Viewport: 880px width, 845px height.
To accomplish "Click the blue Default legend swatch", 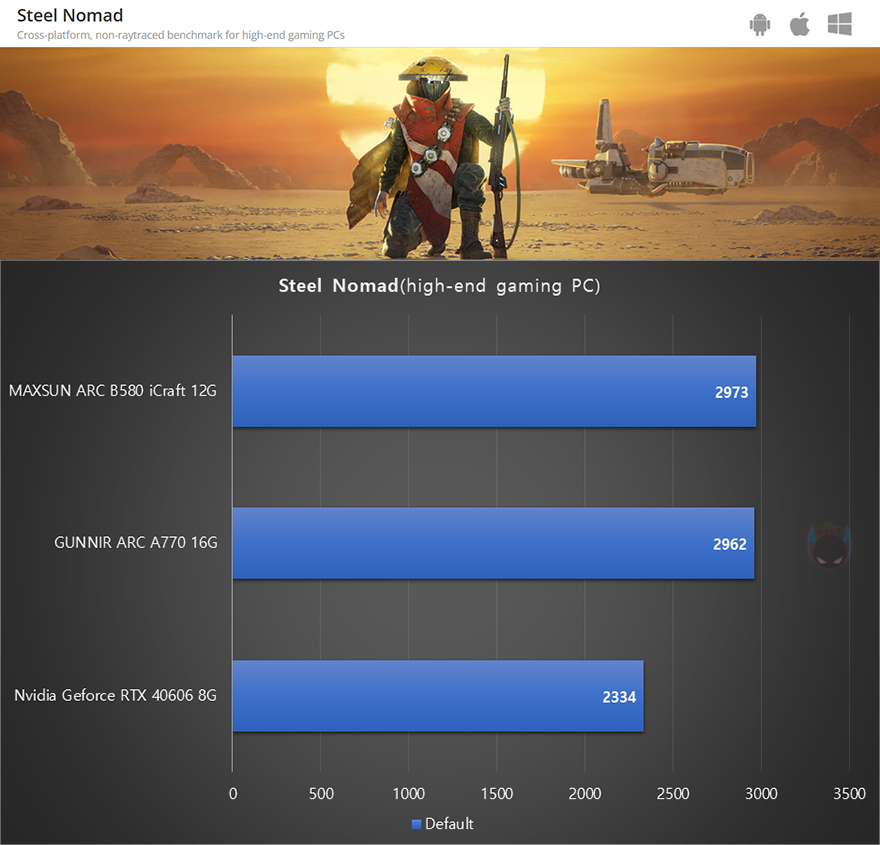I will click(x=416, y=824).
